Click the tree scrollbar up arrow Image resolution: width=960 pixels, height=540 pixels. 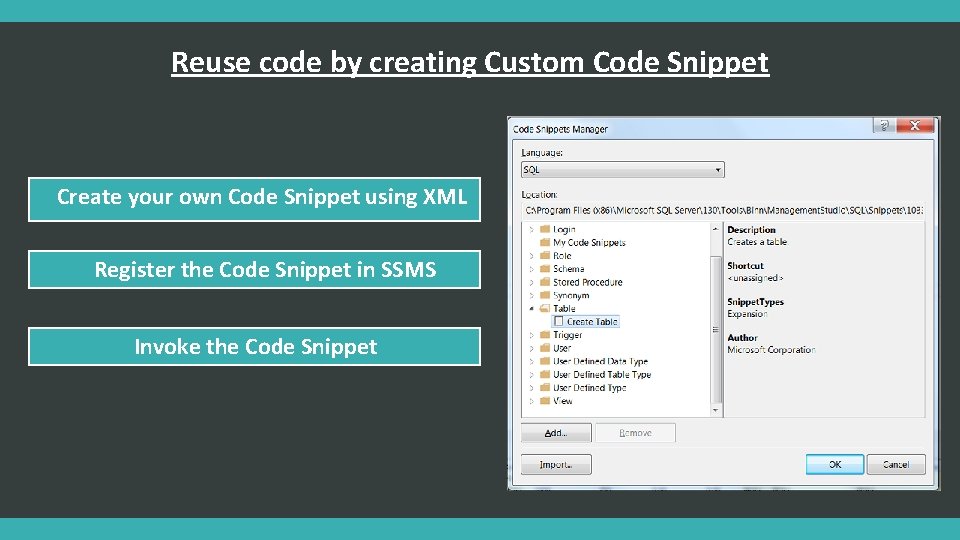[x=715, y=229]
